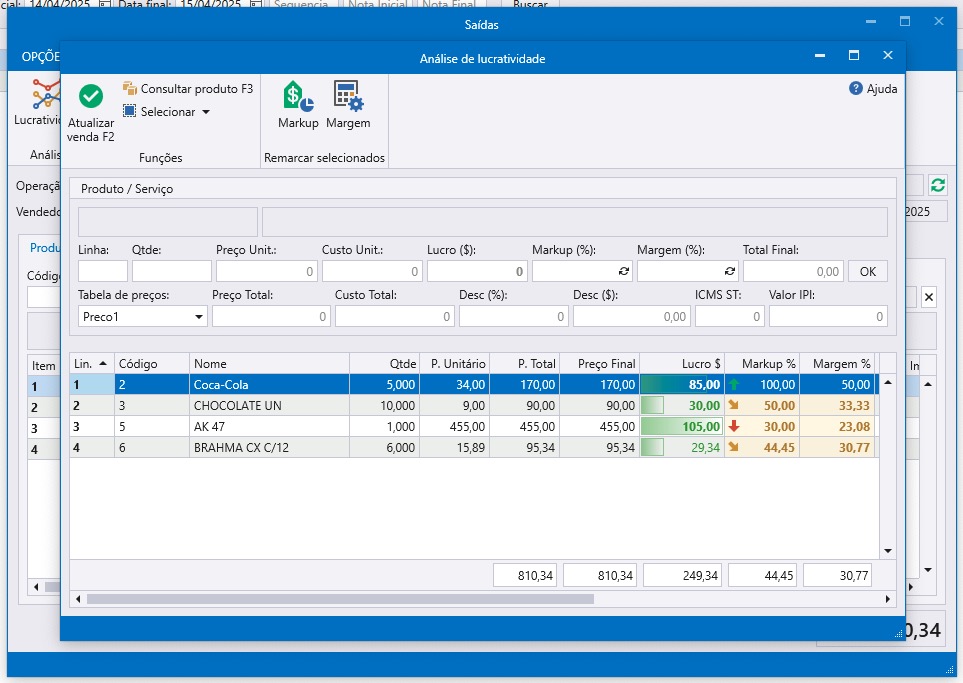Click the Coca-Cola green up-arrow markup indicator

click(x=733, y=384)
